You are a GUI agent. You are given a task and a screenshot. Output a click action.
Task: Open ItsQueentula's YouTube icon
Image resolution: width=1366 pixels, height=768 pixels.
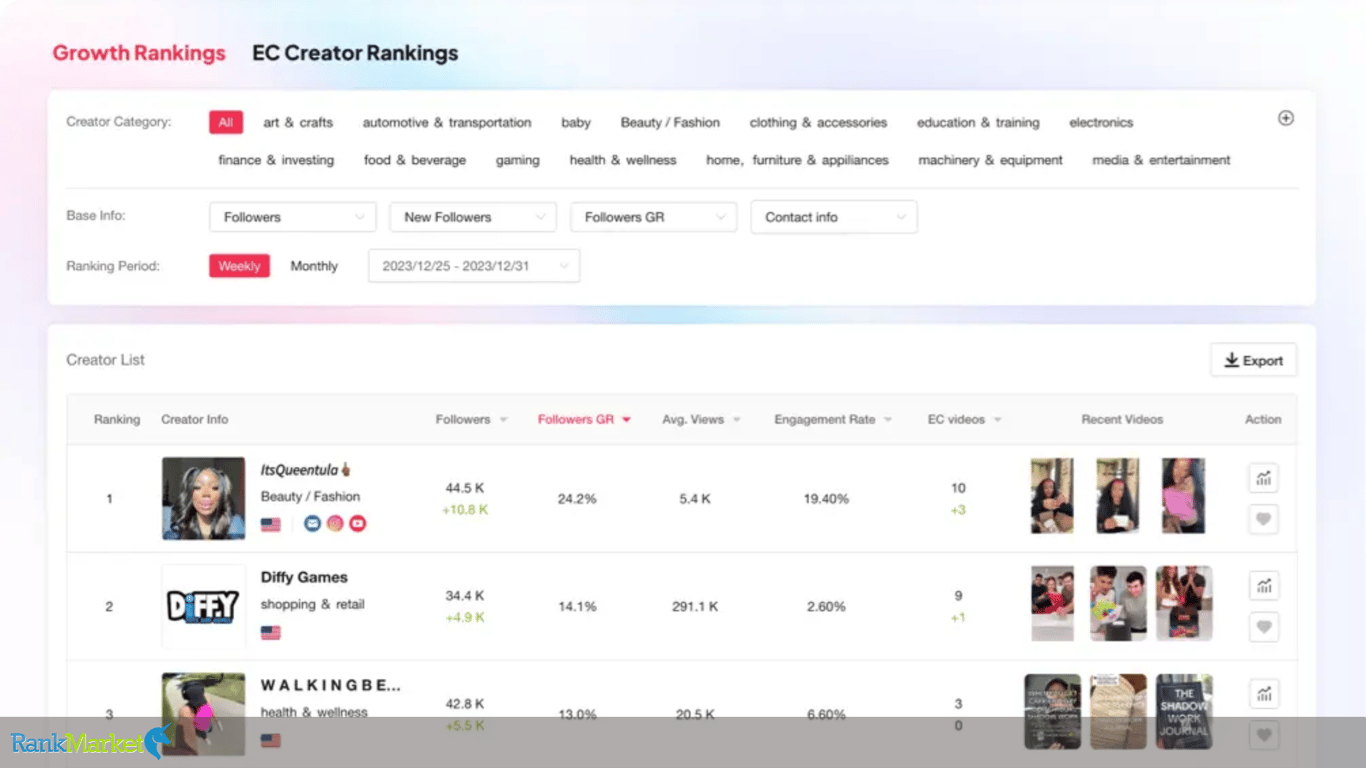tap(358, 523)
